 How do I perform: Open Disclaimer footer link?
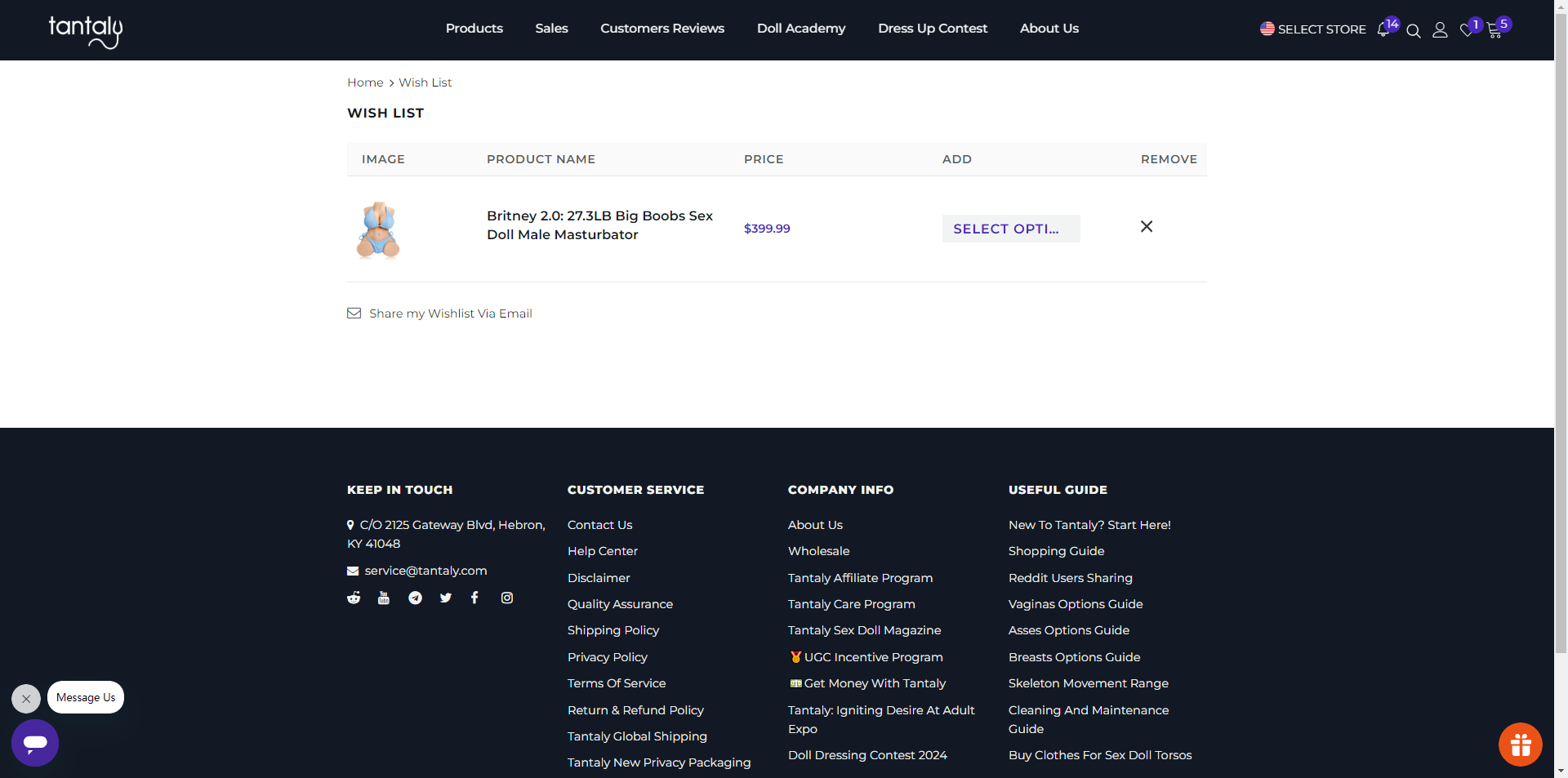[599, 578]
